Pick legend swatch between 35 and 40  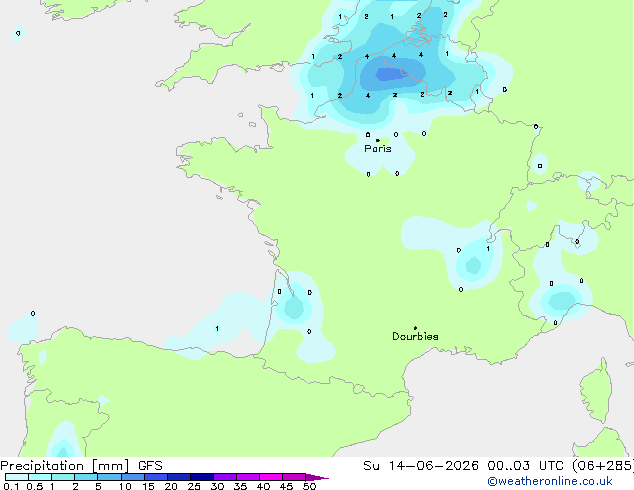248,477
